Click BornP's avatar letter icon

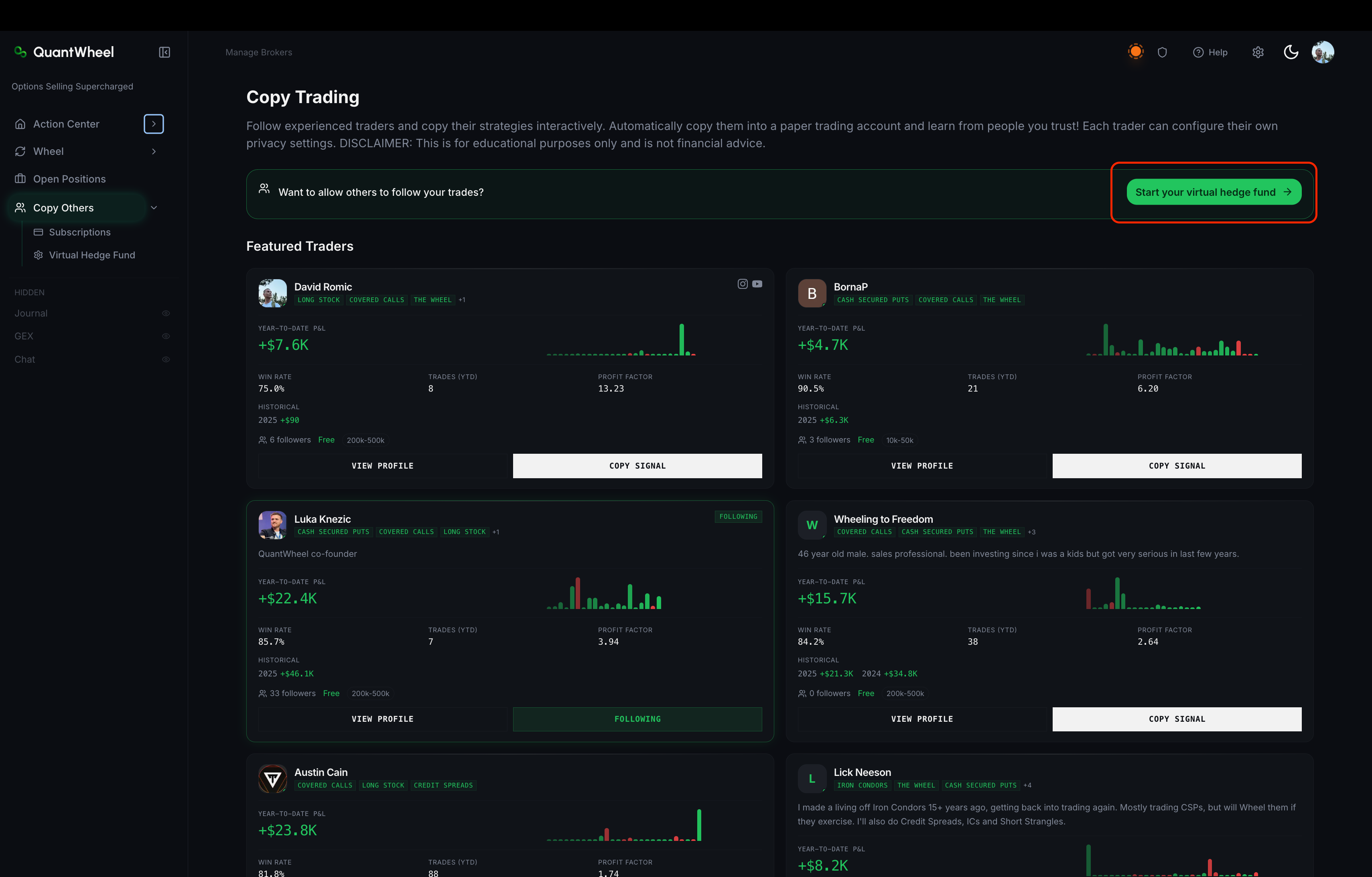point(812,293)
